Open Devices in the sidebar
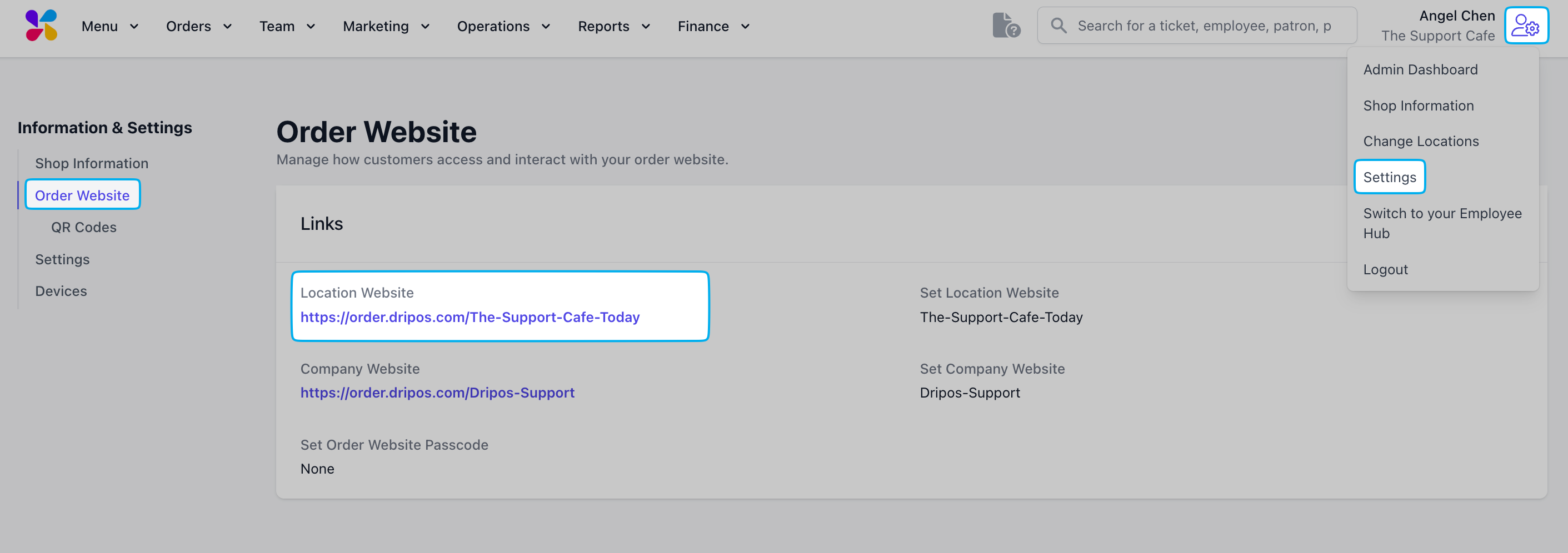The height and width of the screenshot is (553, 1568). tap(61, 291)
